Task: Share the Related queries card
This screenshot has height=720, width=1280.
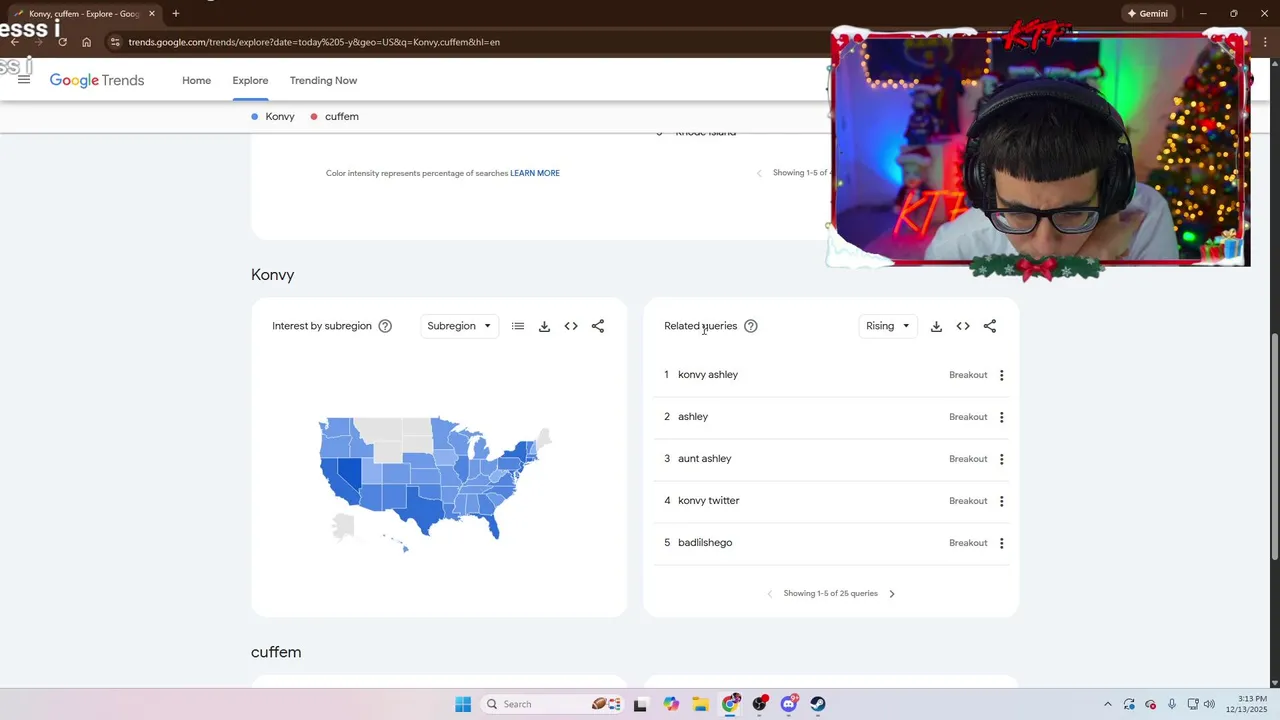Action: 990,326
